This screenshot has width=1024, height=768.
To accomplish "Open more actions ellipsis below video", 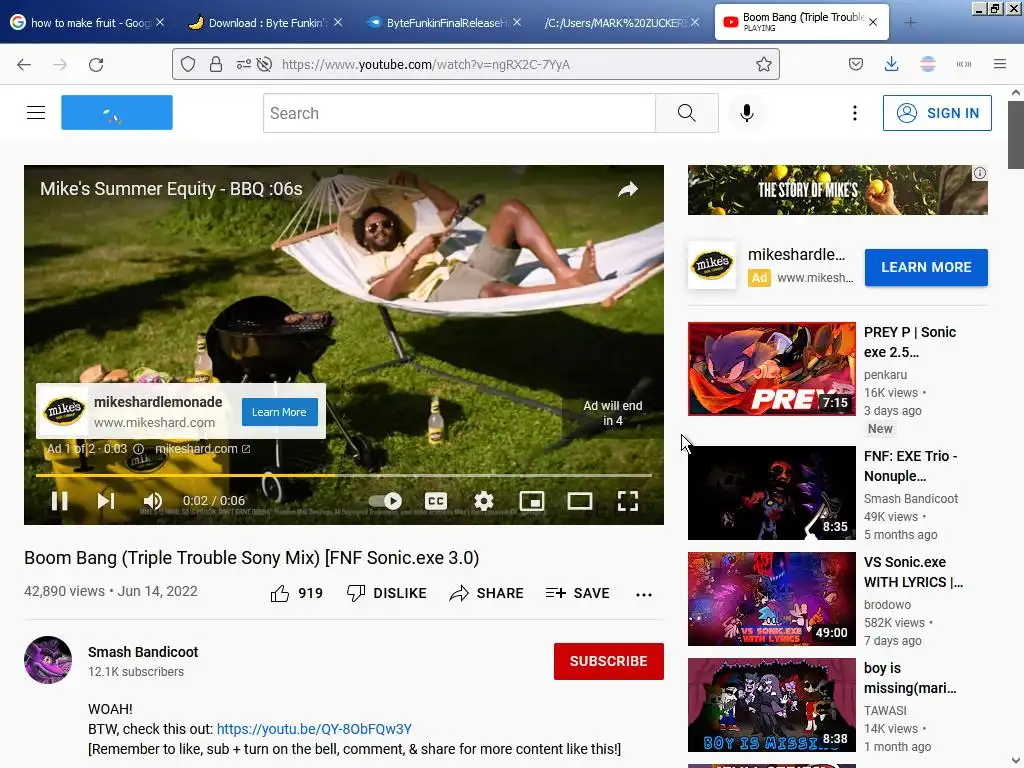I will tap(644, 594).
